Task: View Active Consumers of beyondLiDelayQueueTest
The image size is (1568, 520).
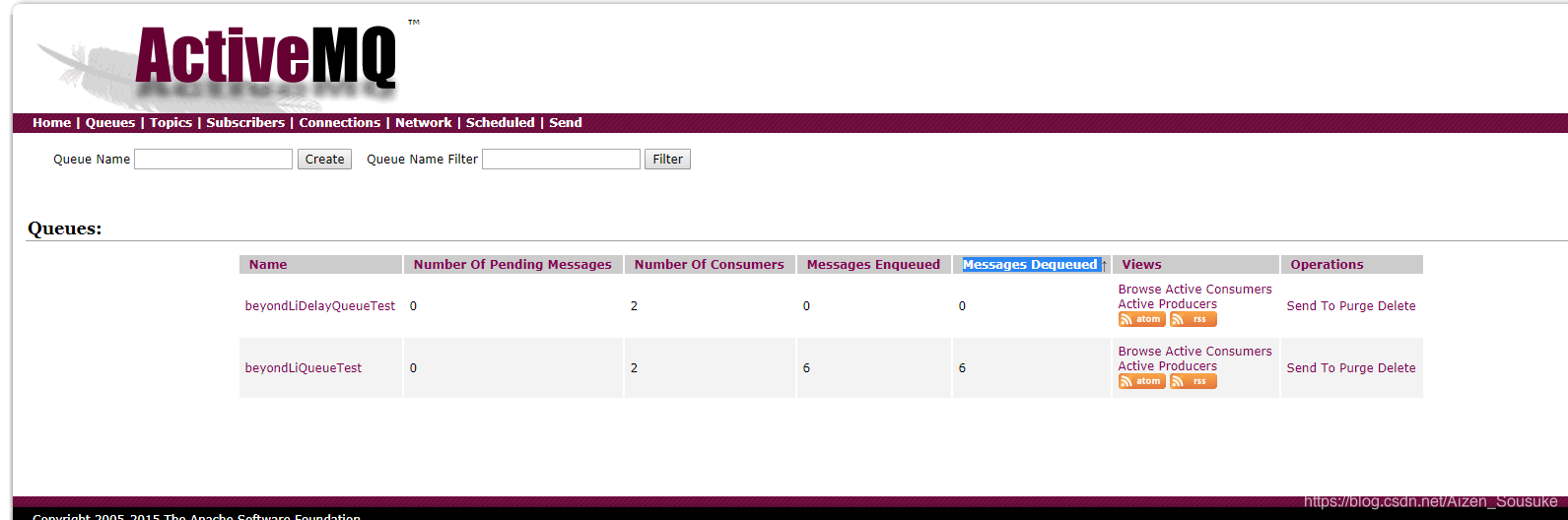Action: click(x=1218, y=290)
